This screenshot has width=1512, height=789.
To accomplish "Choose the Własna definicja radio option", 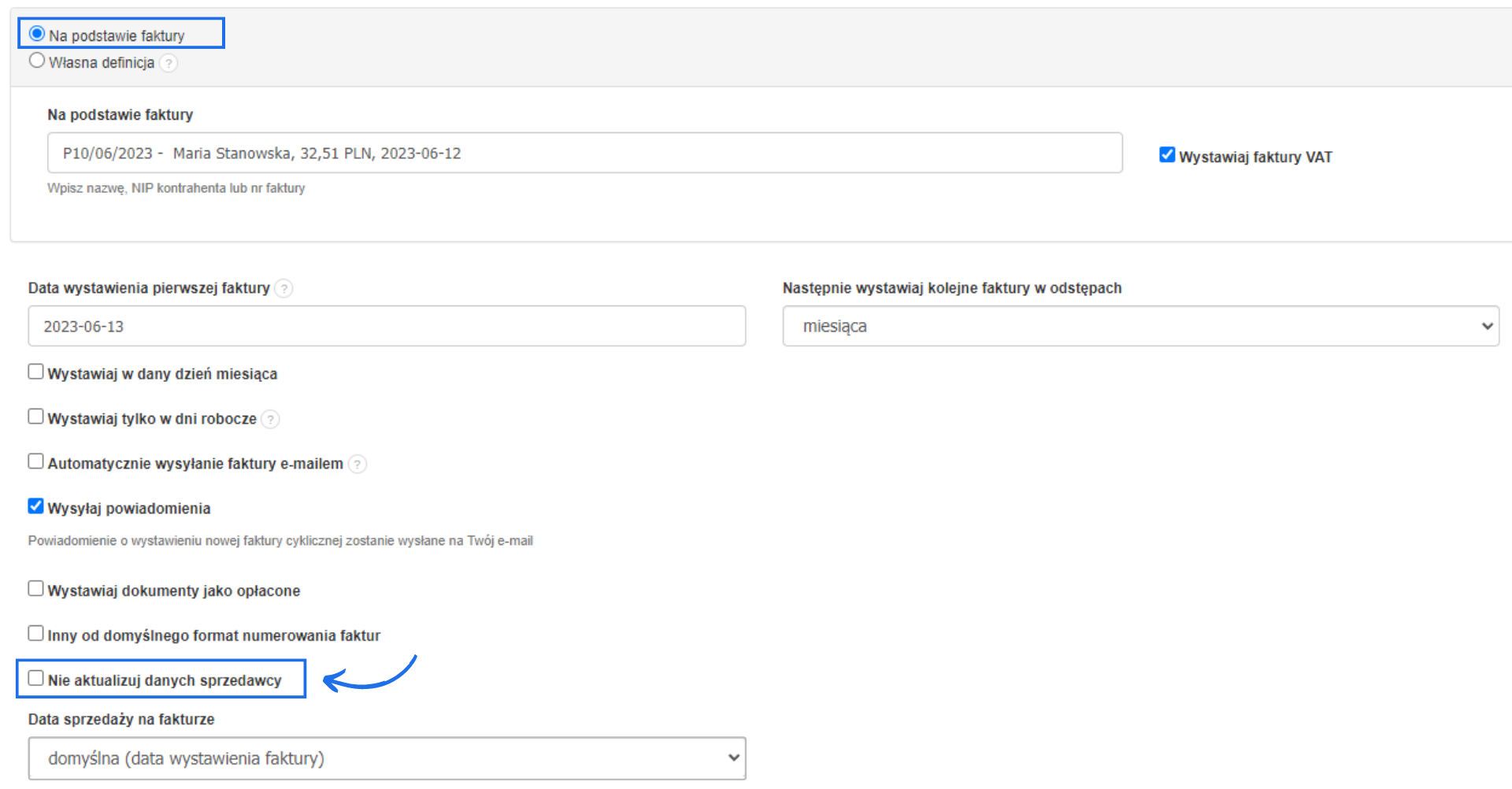I will 37,61.
